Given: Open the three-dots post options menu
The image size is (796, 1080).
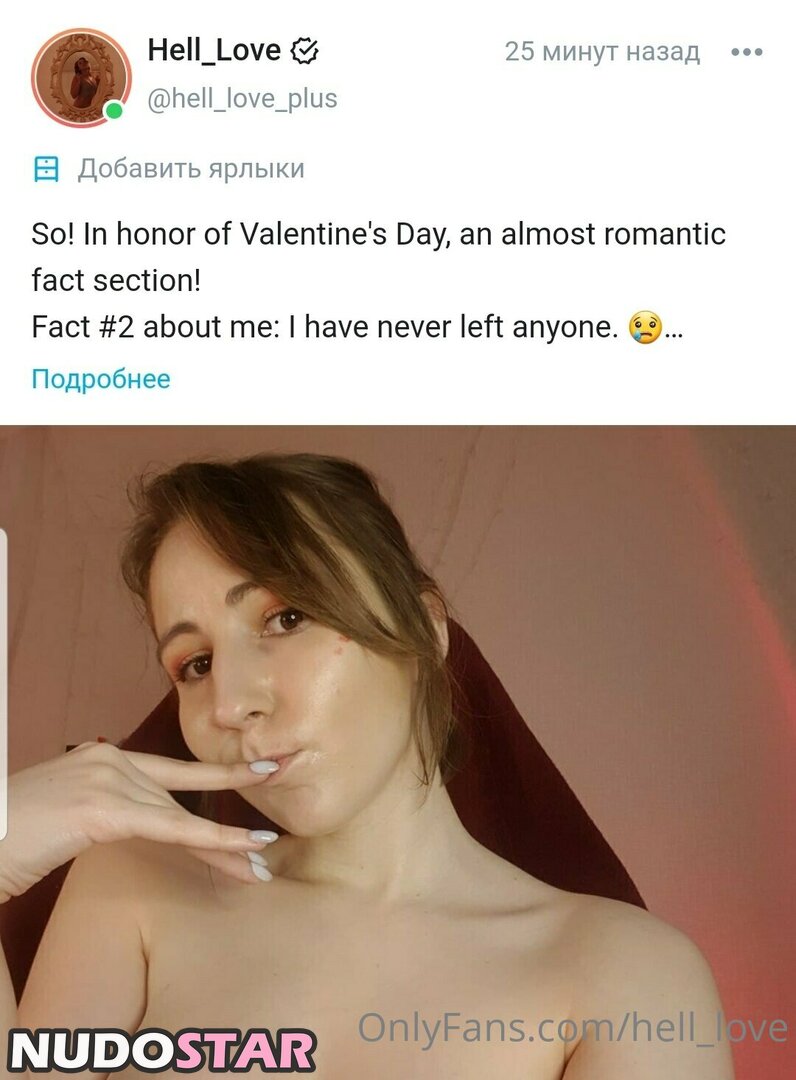Looking at the screenshot, I should (x=746, y=52).
